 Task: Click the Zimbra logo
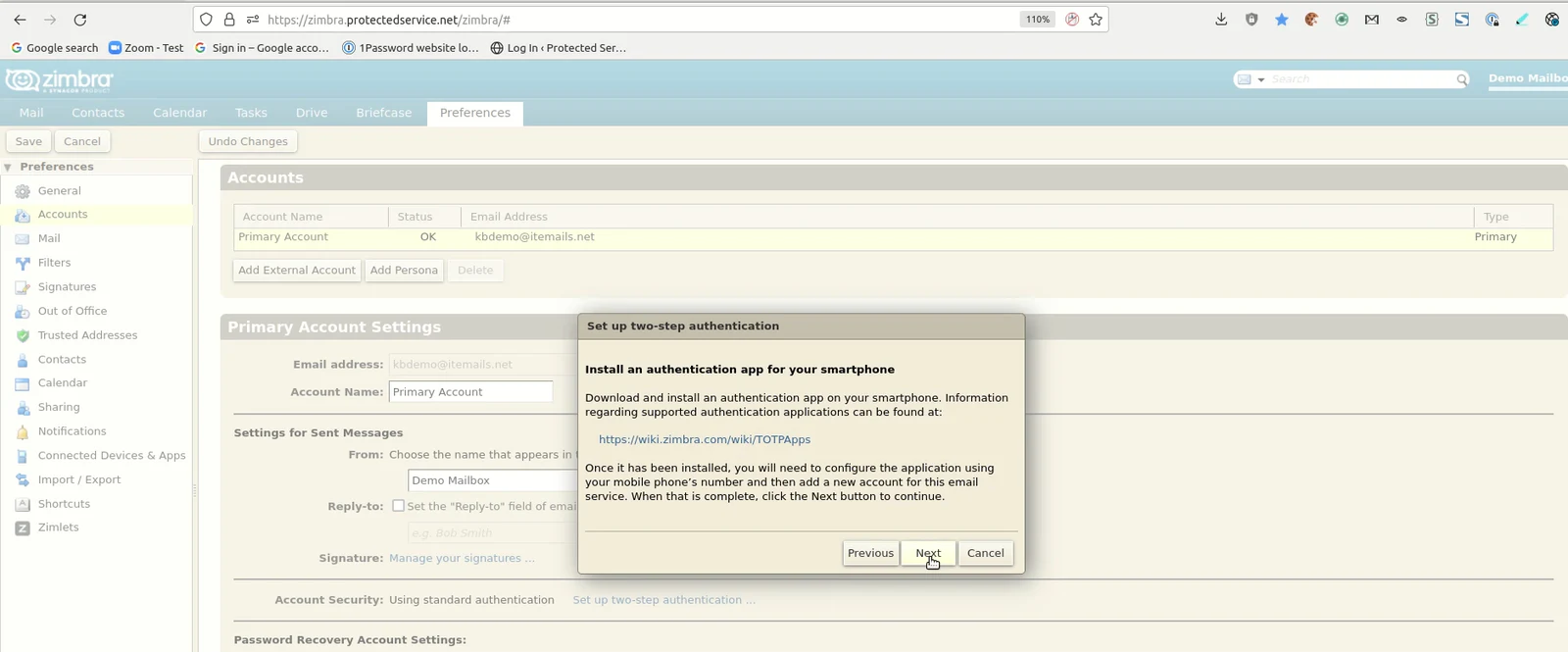tap(60, 80)
